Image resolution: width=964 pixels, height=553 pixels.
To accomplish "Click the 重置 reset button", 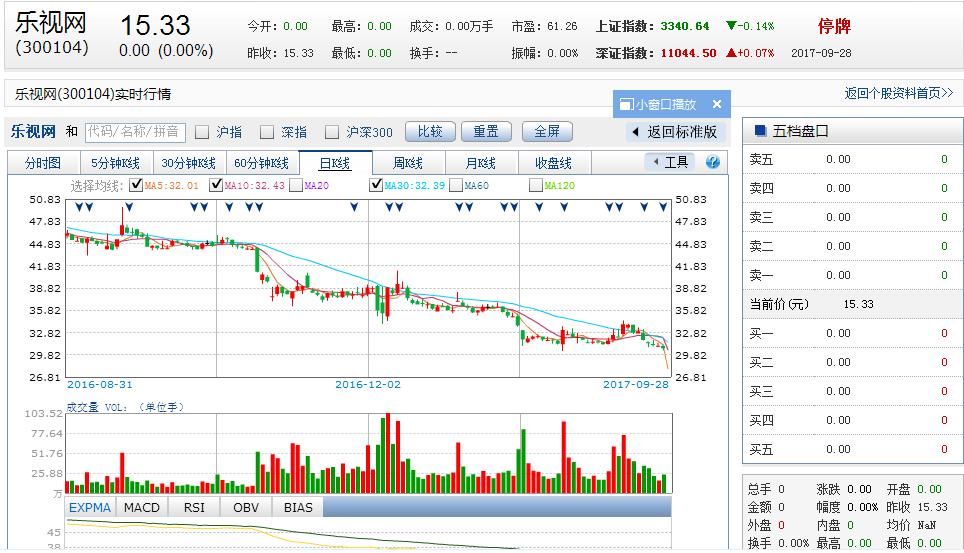I will coord(486,132).
